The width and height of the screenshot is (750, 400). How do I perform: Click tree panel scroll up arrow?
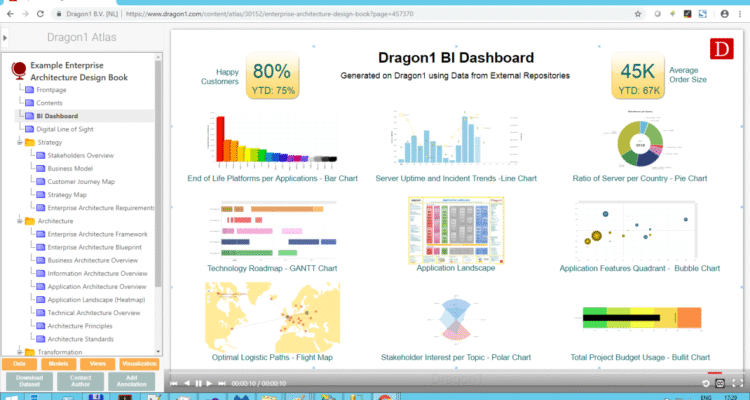point(158,57)
